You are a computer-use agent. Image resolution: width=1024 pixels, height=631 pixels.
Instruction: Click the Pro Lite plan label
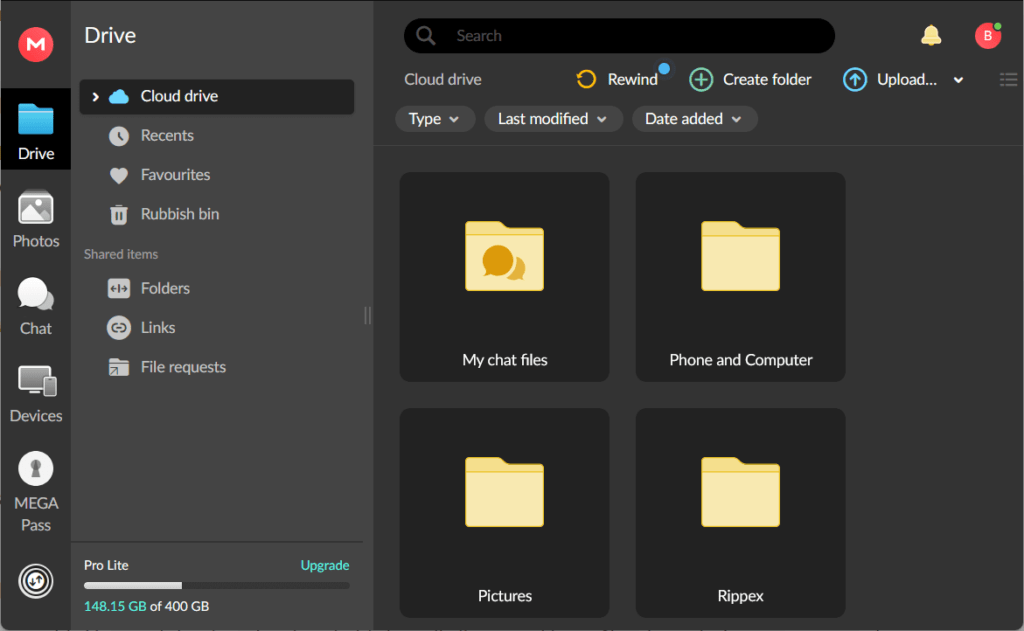click(x=106, y=566)
